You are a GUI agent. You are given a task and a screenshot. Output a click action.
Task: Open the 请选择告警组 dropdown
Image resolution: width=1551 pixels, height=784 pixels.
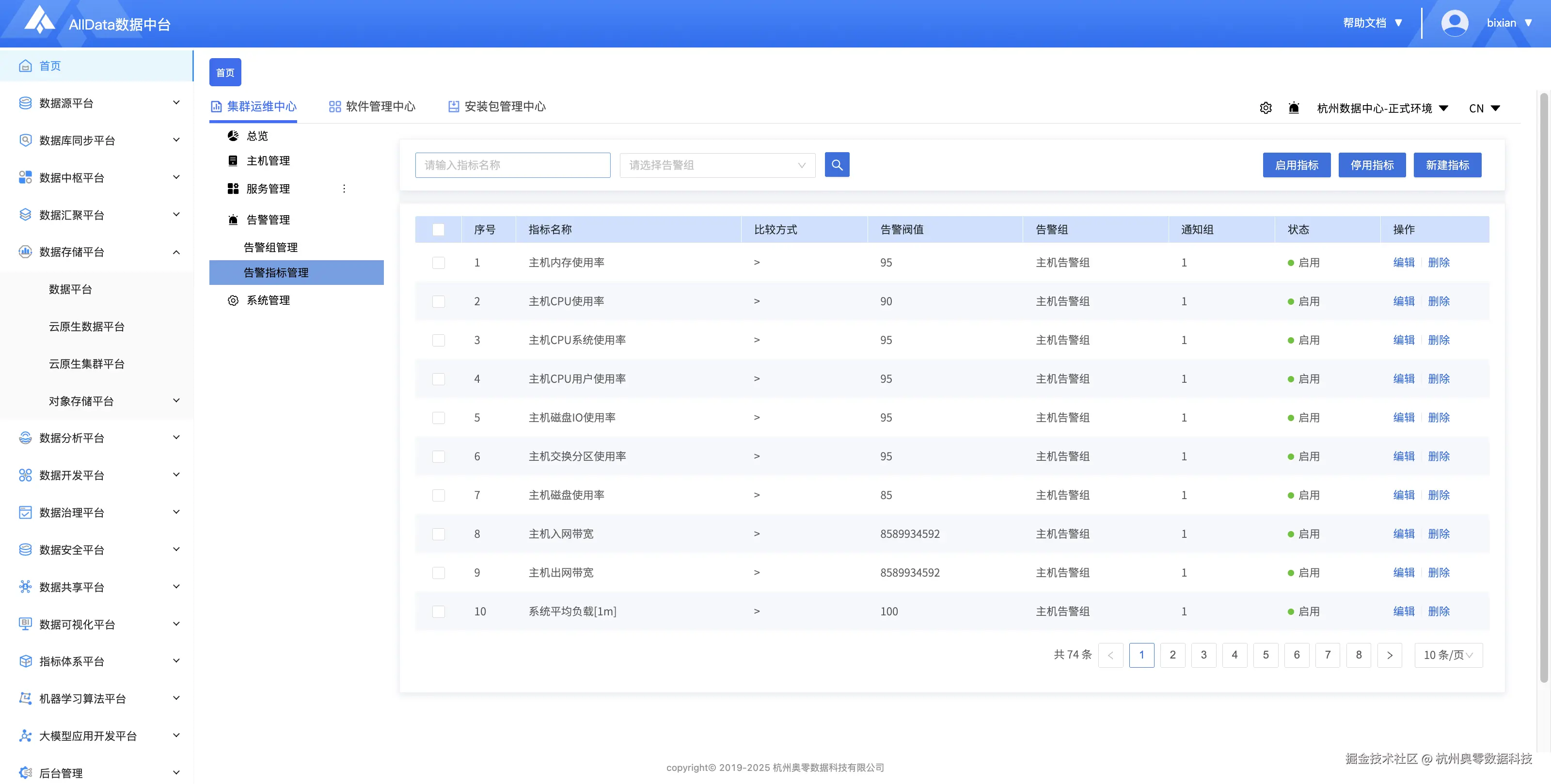coord(716,164)
